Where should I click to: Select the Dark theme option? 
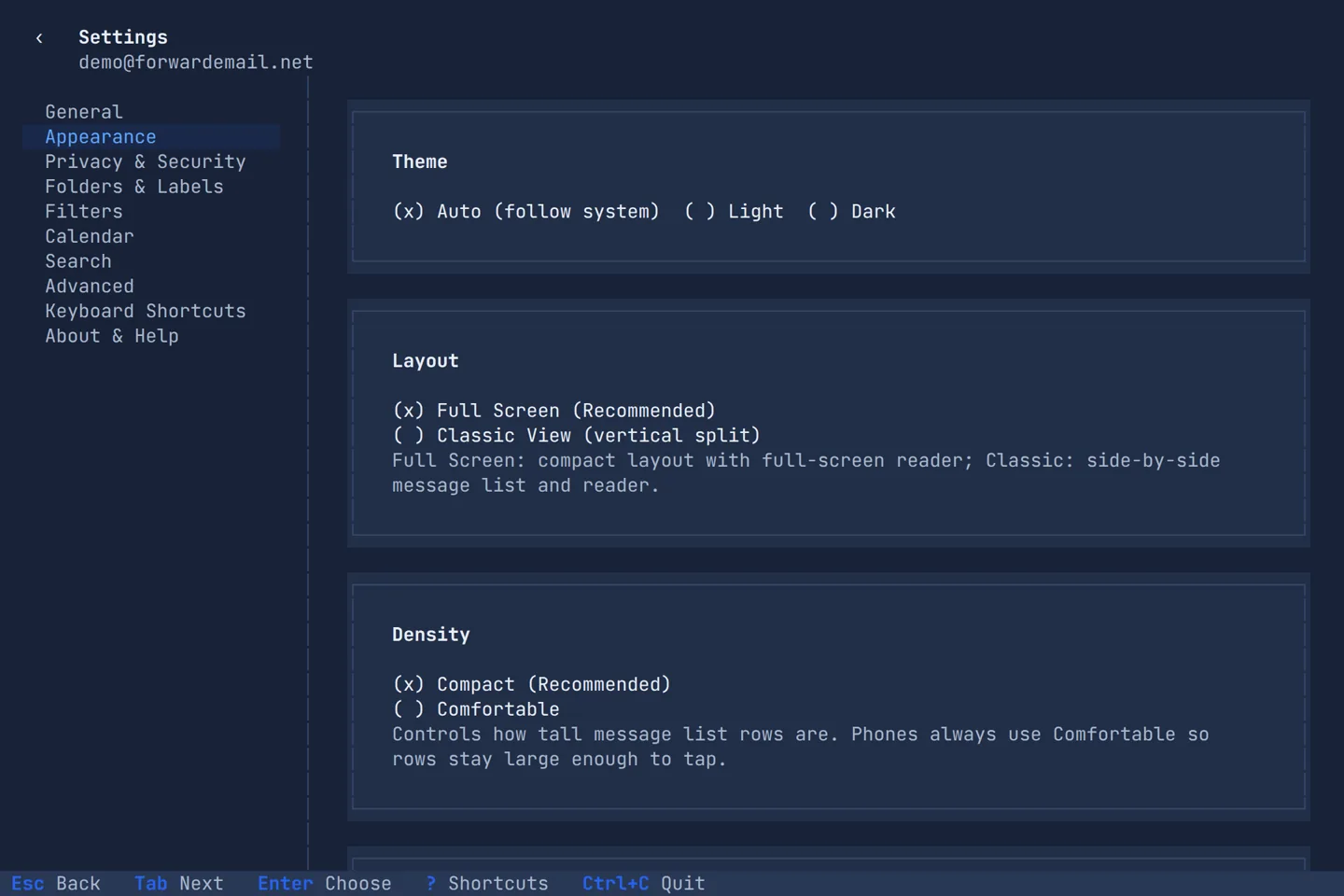pos(851,212)
